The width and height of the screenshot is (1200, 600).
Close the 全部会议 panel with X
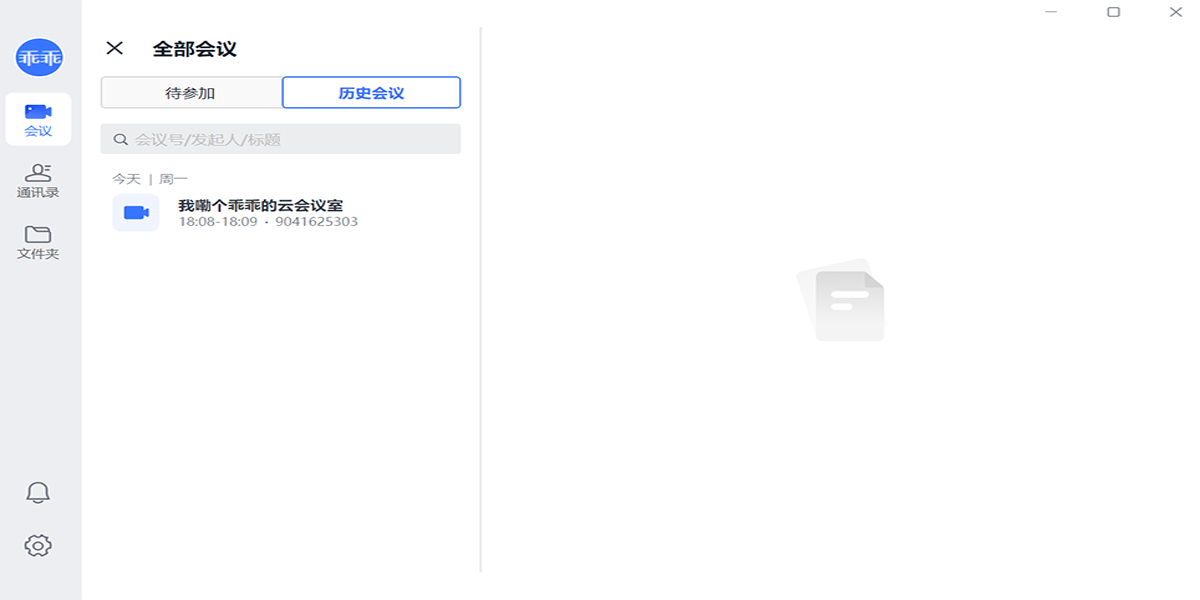[x=115, y=48]
